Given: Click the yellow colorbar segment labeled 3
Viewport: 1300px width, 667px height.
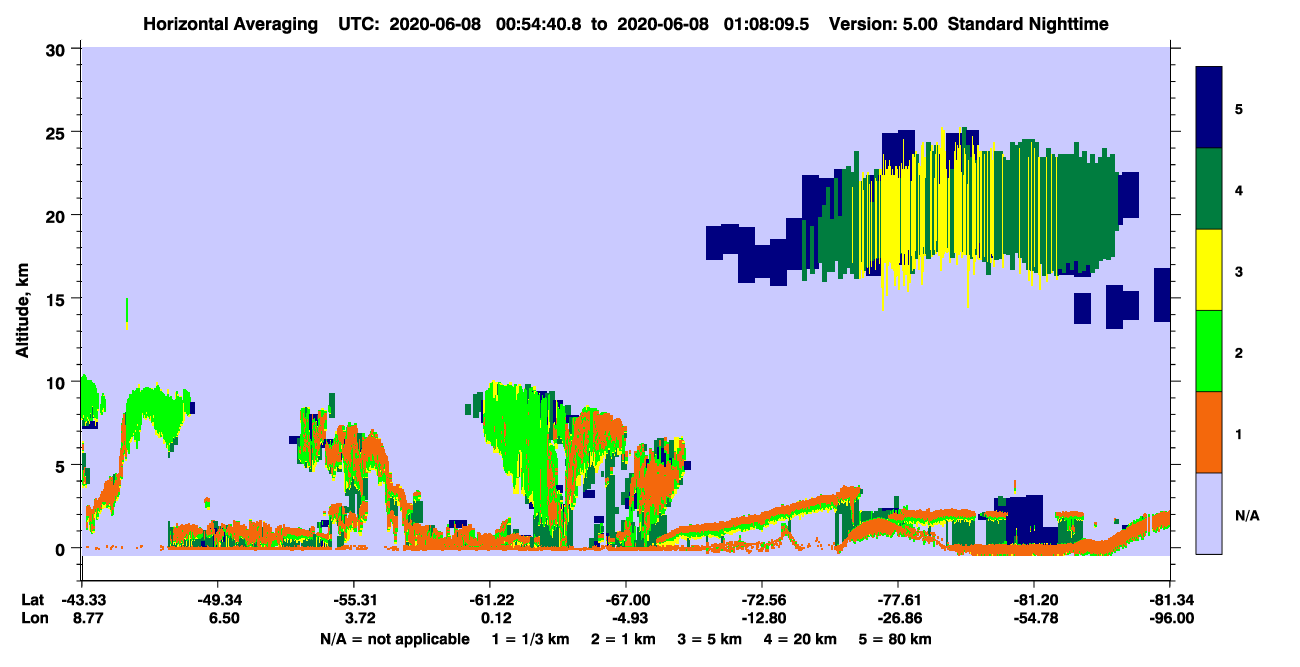Looking at the screenshot, I should click(x=1209, y=270).
